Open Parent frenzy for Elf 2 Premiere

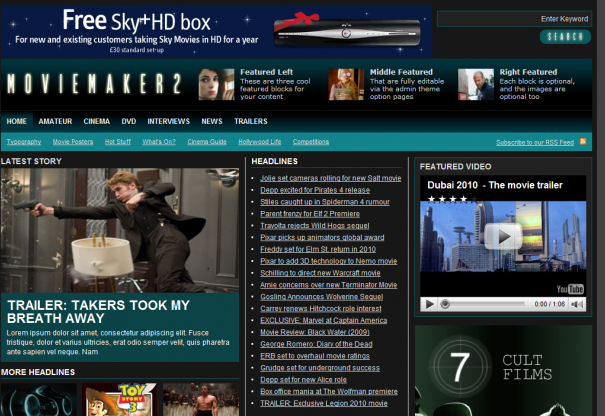310,214
